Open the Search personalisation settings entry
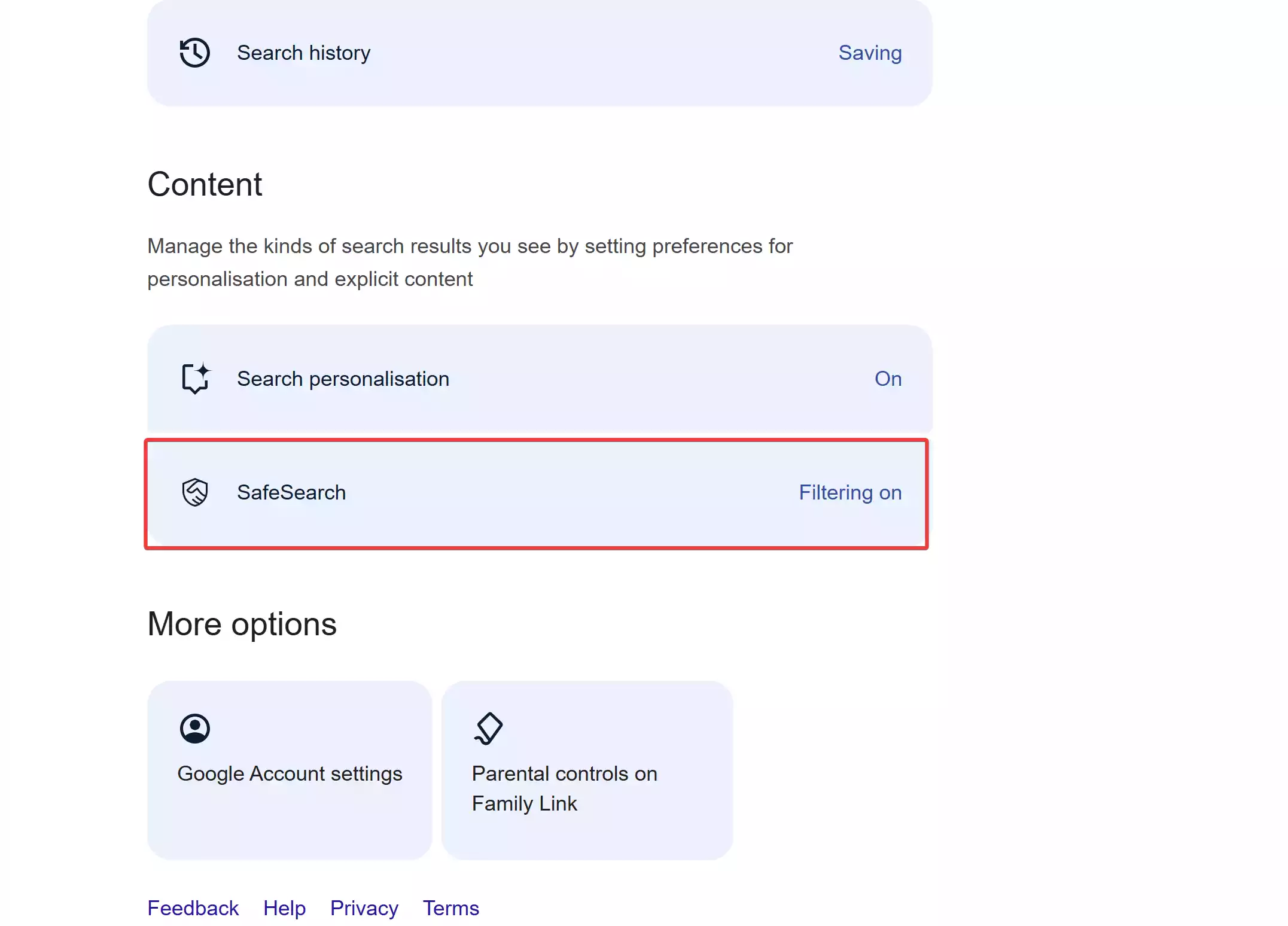Screen dimensions: 1288x926 click(538, 378)
